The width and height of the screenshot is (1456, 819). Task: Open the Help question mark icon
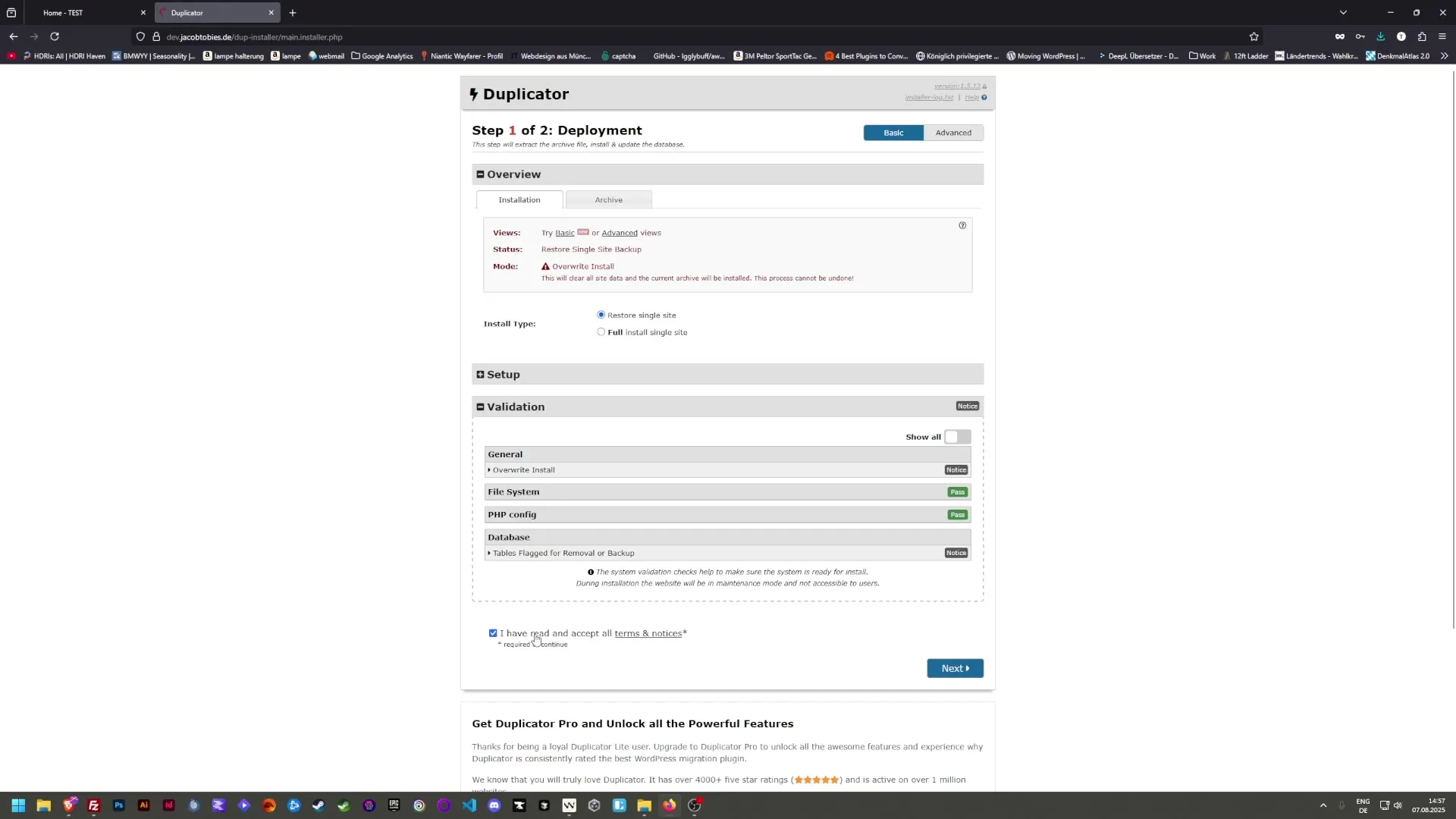[984, 97]
